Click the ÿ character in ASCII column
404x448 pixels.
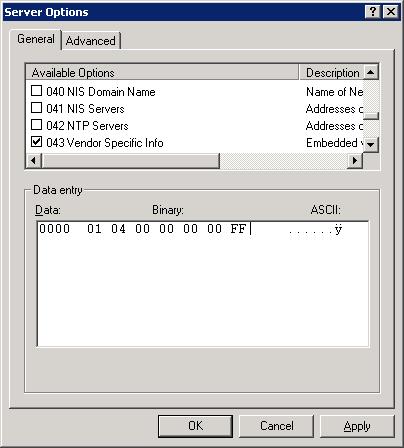click(x=338, y=229)
